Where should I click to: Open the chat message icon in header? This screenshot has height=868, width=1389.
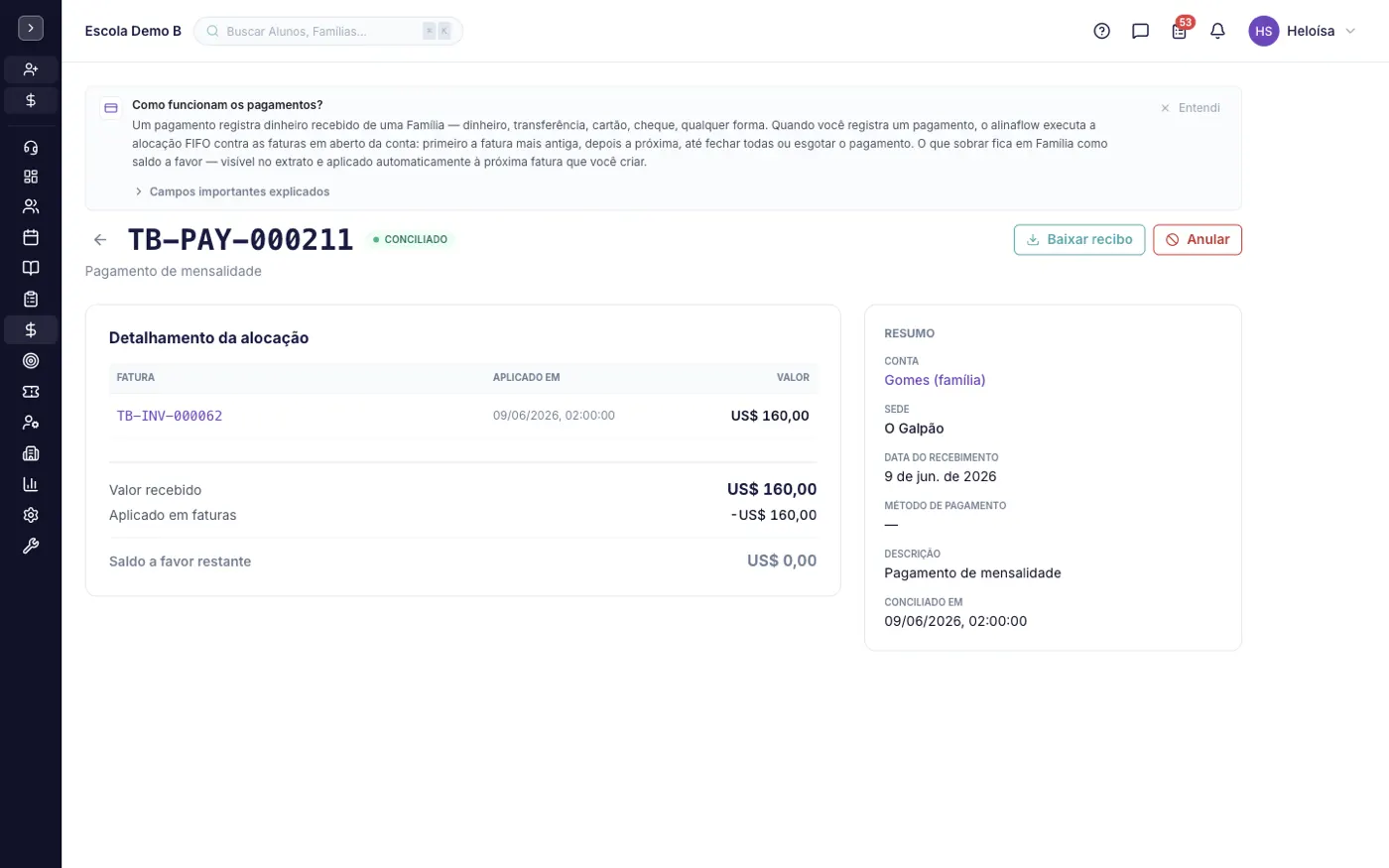1140,31
